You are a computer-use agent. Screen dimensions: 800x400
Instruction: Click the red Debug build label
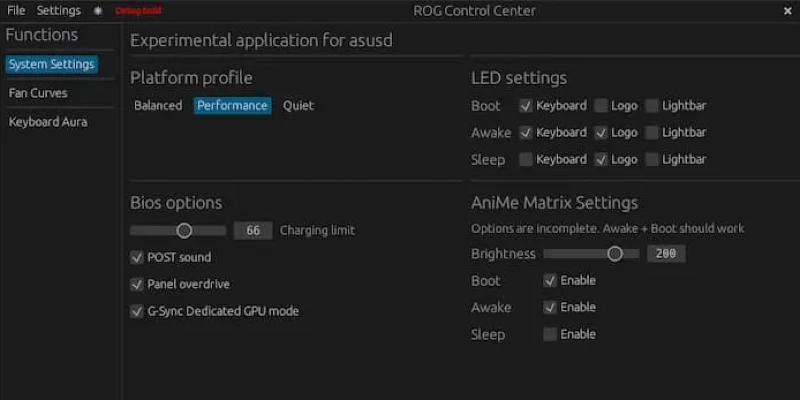[138, 11]
